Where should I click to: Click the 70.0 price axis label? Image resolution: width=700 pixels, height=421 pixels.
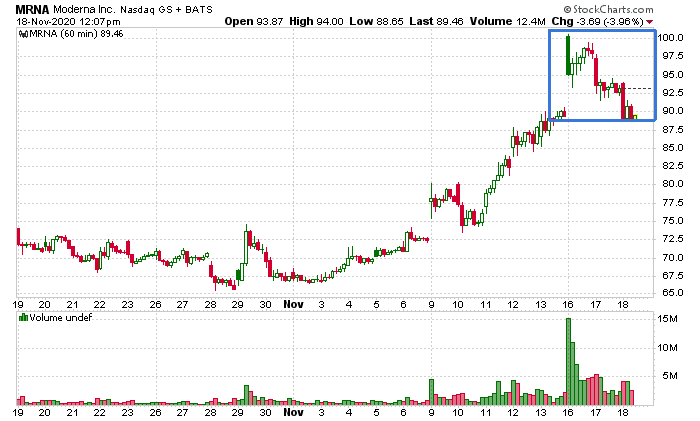673,258
